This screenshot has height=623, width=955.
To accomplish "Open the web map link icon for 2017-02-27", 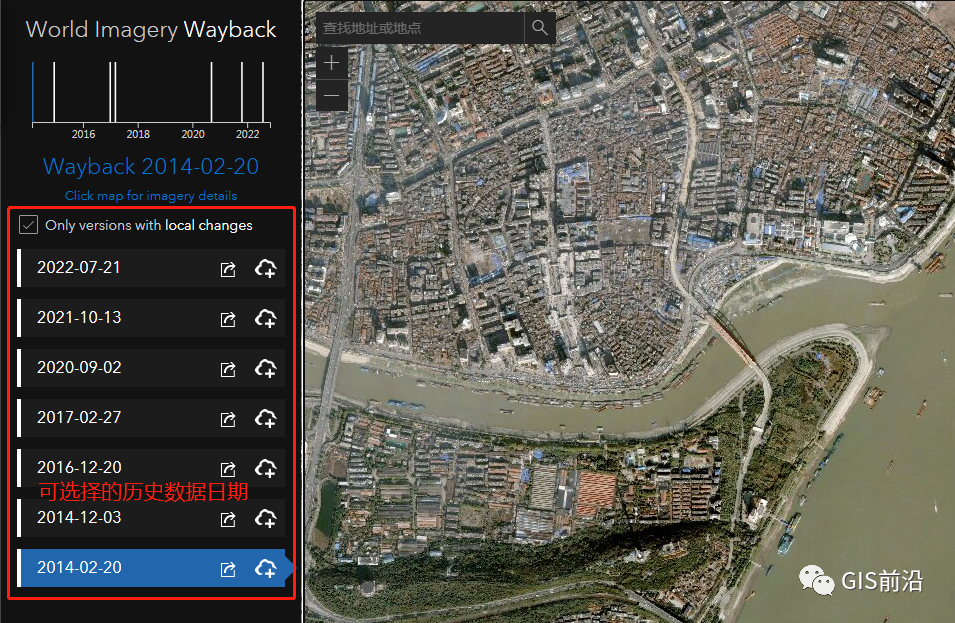I will [x=228, y=419].
